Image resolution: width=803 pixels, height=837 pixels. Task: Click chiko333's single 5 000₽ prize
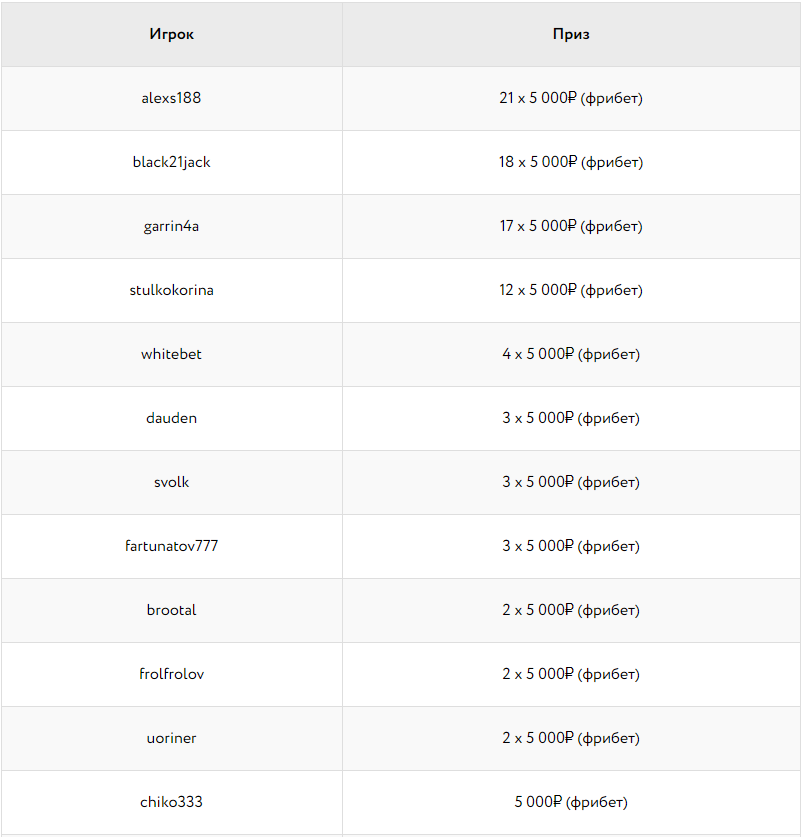[x=571, y=802]
